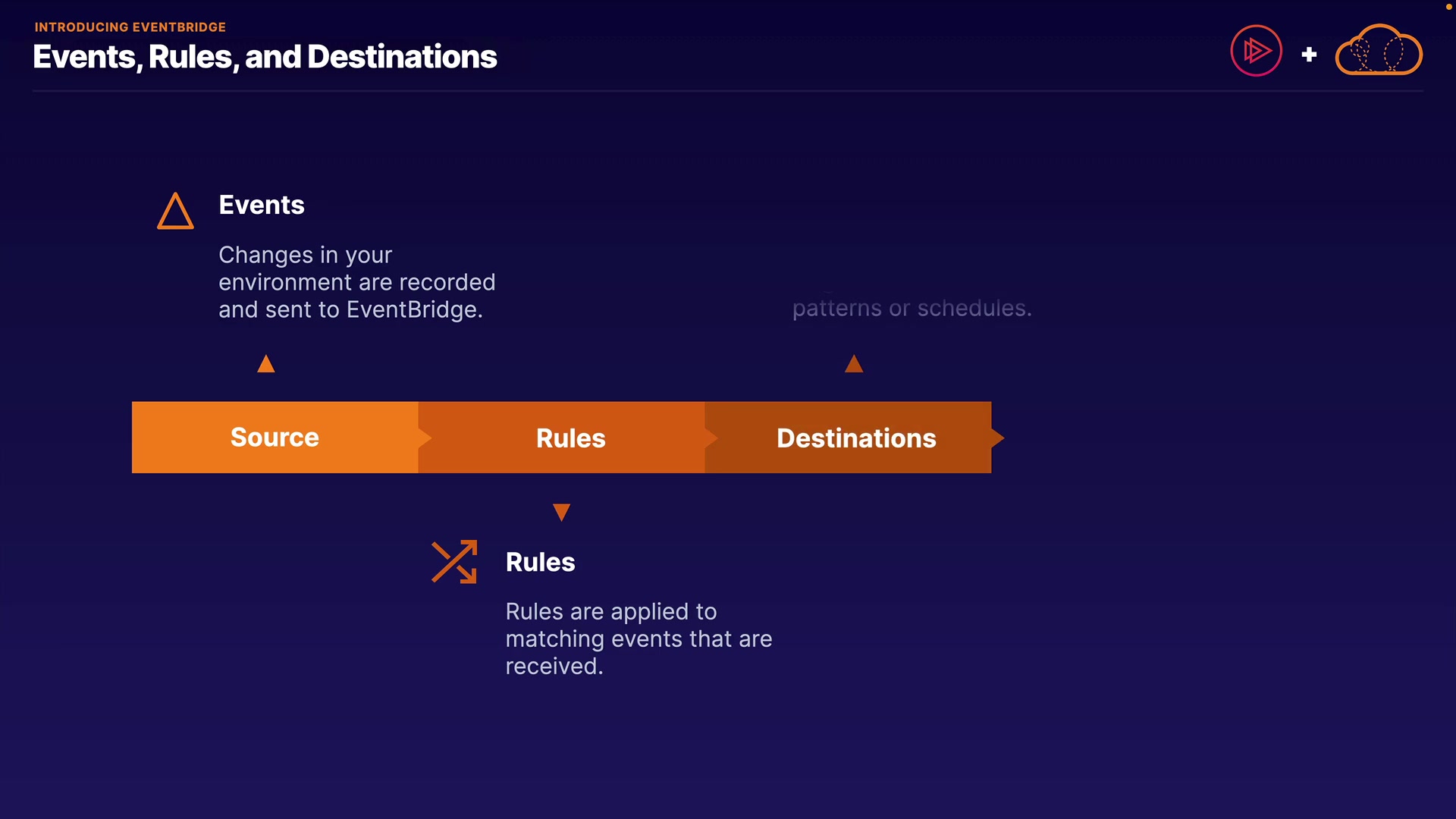Select the Destinations block in the flow
1456x819 pixels.
click(856, 438)
